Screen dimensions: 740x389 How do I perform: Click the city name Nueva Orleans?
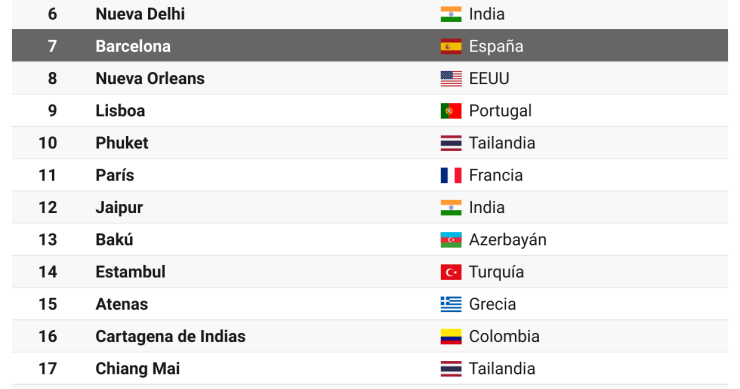150,78
